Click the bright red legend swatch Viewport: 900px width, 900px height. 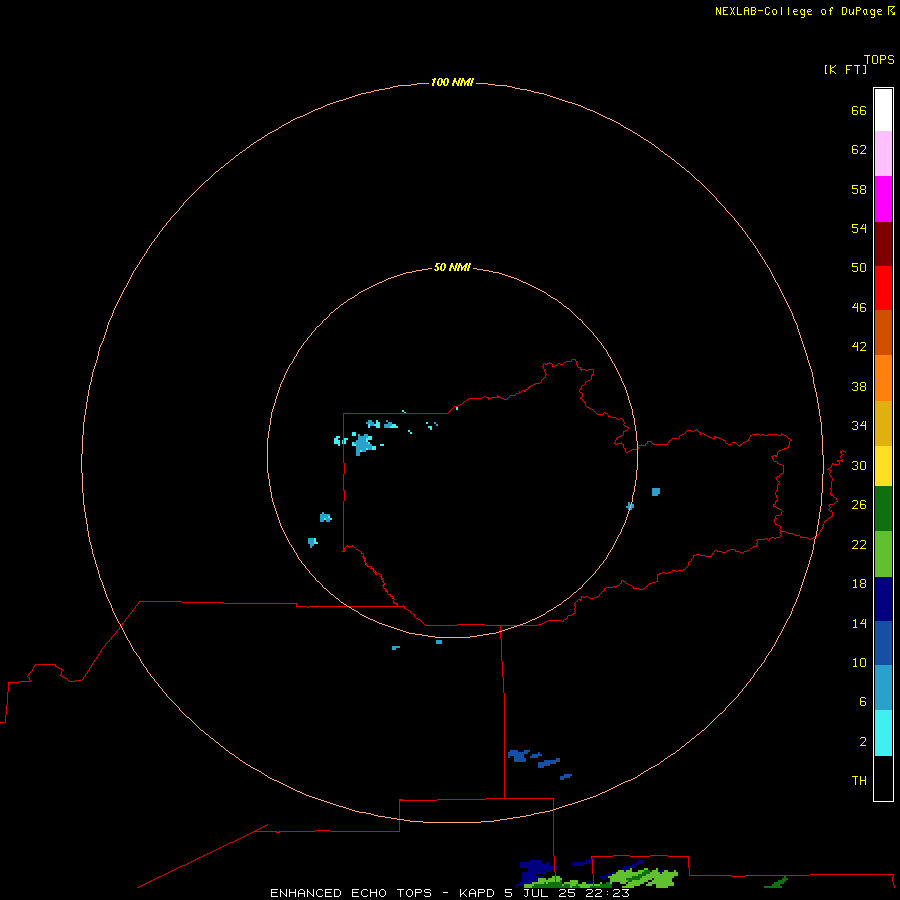[x=883, y=288]
